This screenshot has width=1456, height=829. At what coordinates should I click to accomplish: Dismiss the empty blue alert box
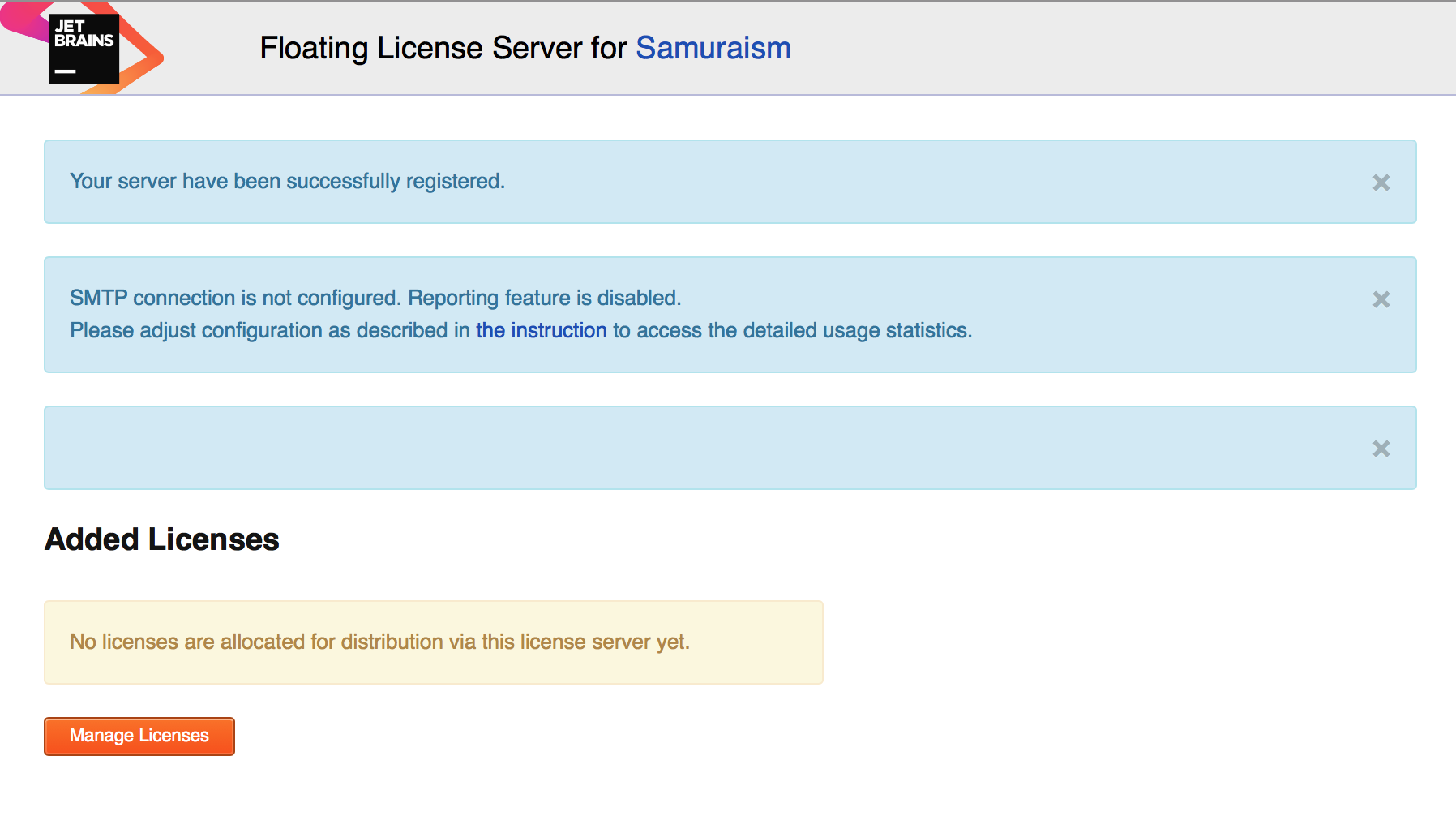pos(1381,449)
